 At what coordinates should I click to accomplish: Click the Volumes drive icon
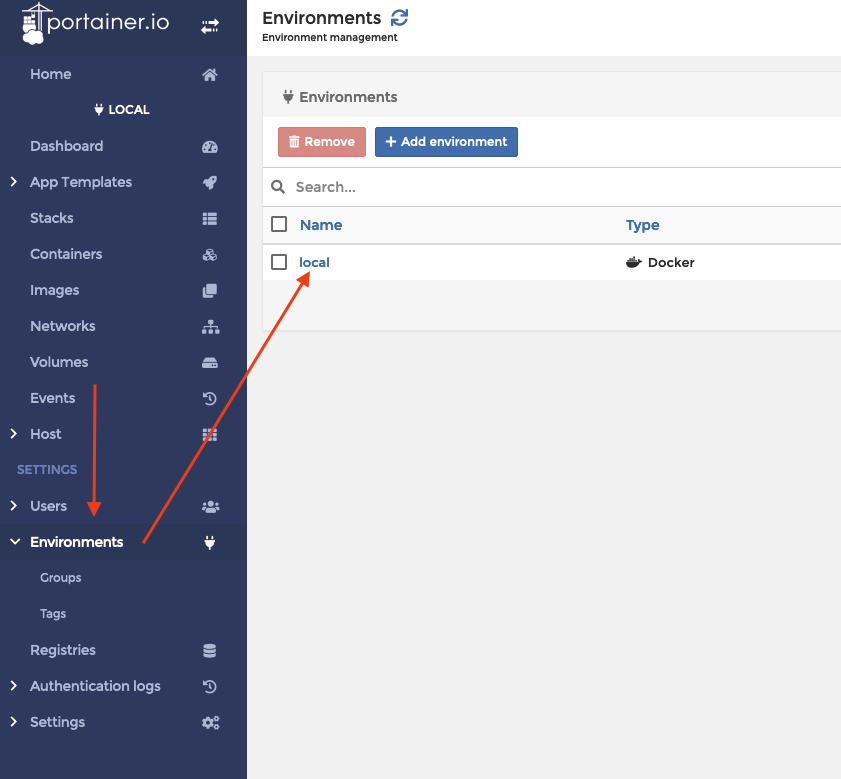click(x=210, y=363)
